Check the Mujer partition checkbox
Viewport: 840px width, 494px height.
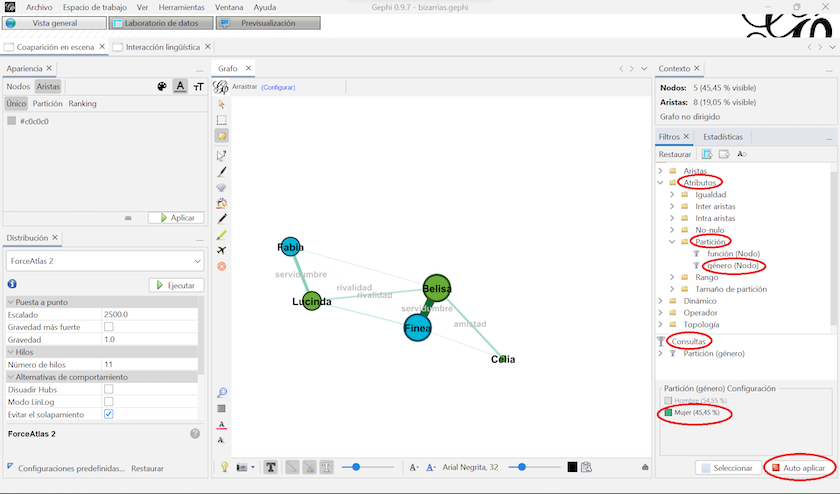point(668,412)
